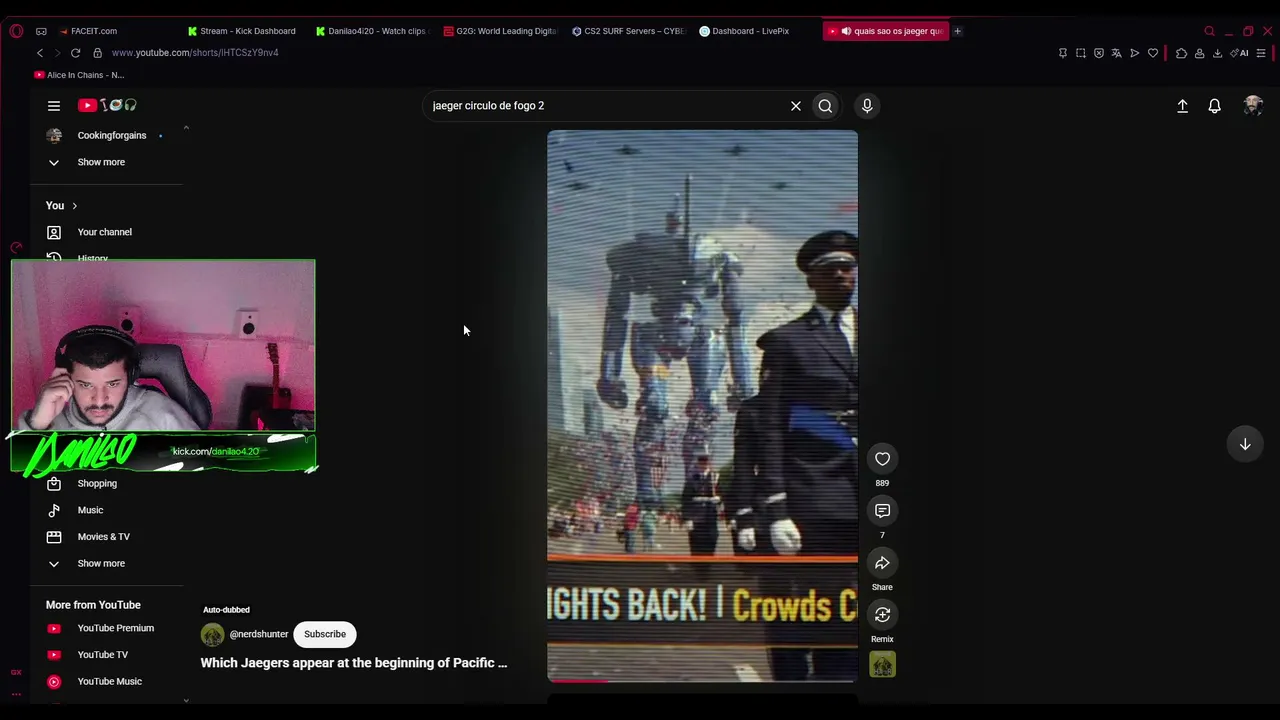Open the Alice In Chains bookmark
The height and width of the screenshot is (720, 1280).
click(x=79, y=75)
